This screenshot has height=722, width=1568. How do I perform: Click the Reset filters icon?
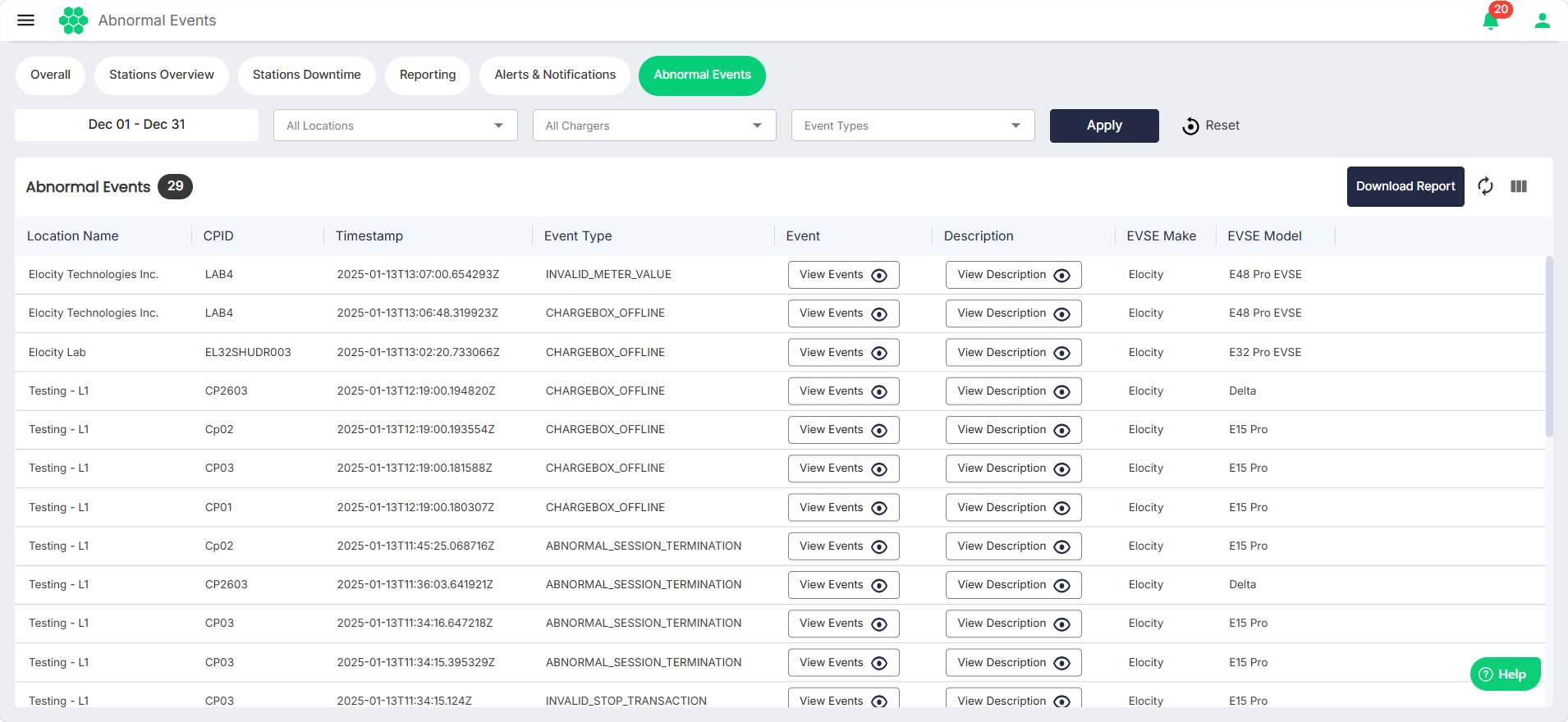coord(1190,126)
